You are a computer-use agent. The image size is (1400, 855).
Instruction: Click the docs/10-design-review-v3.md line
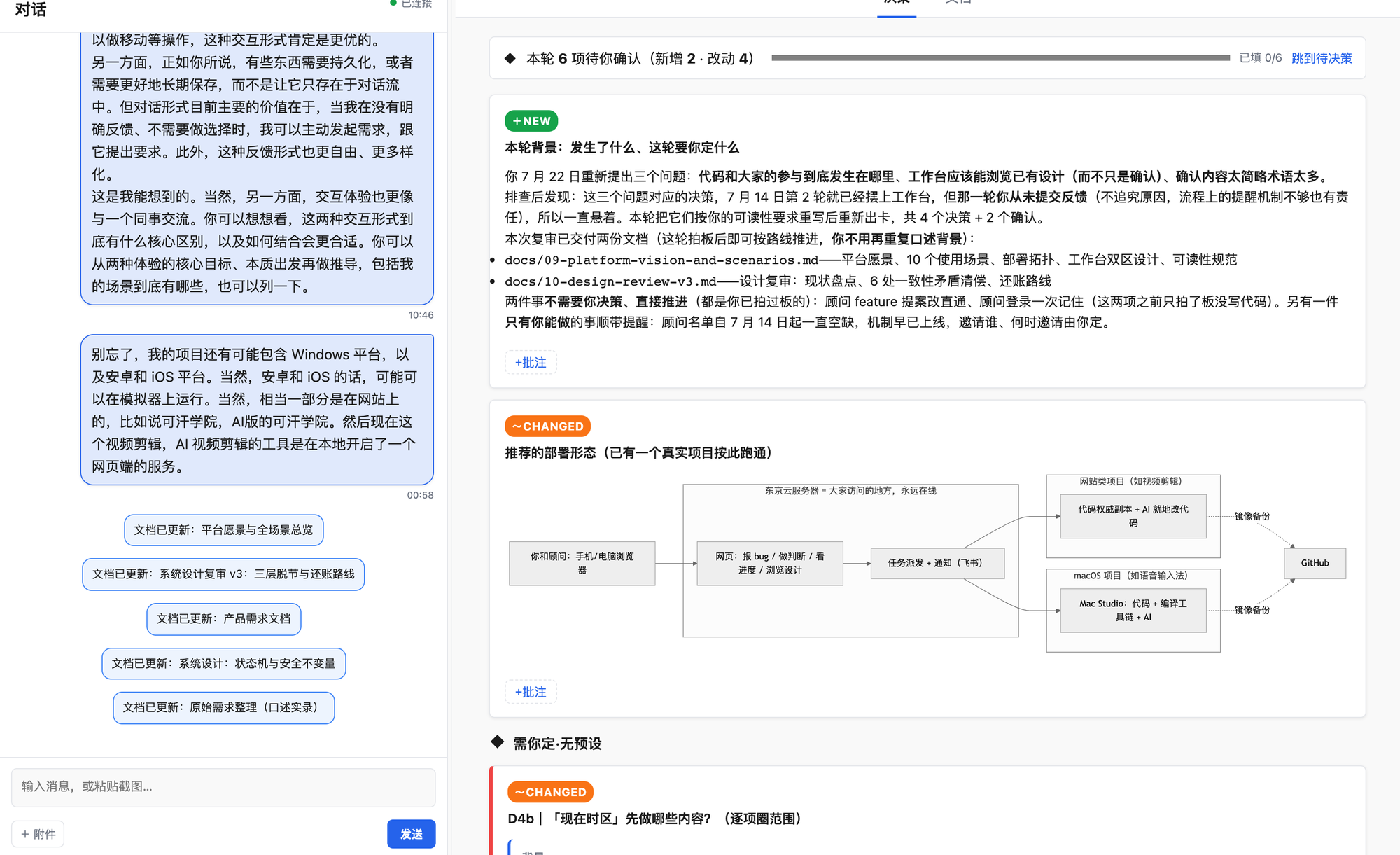[778, 281]
